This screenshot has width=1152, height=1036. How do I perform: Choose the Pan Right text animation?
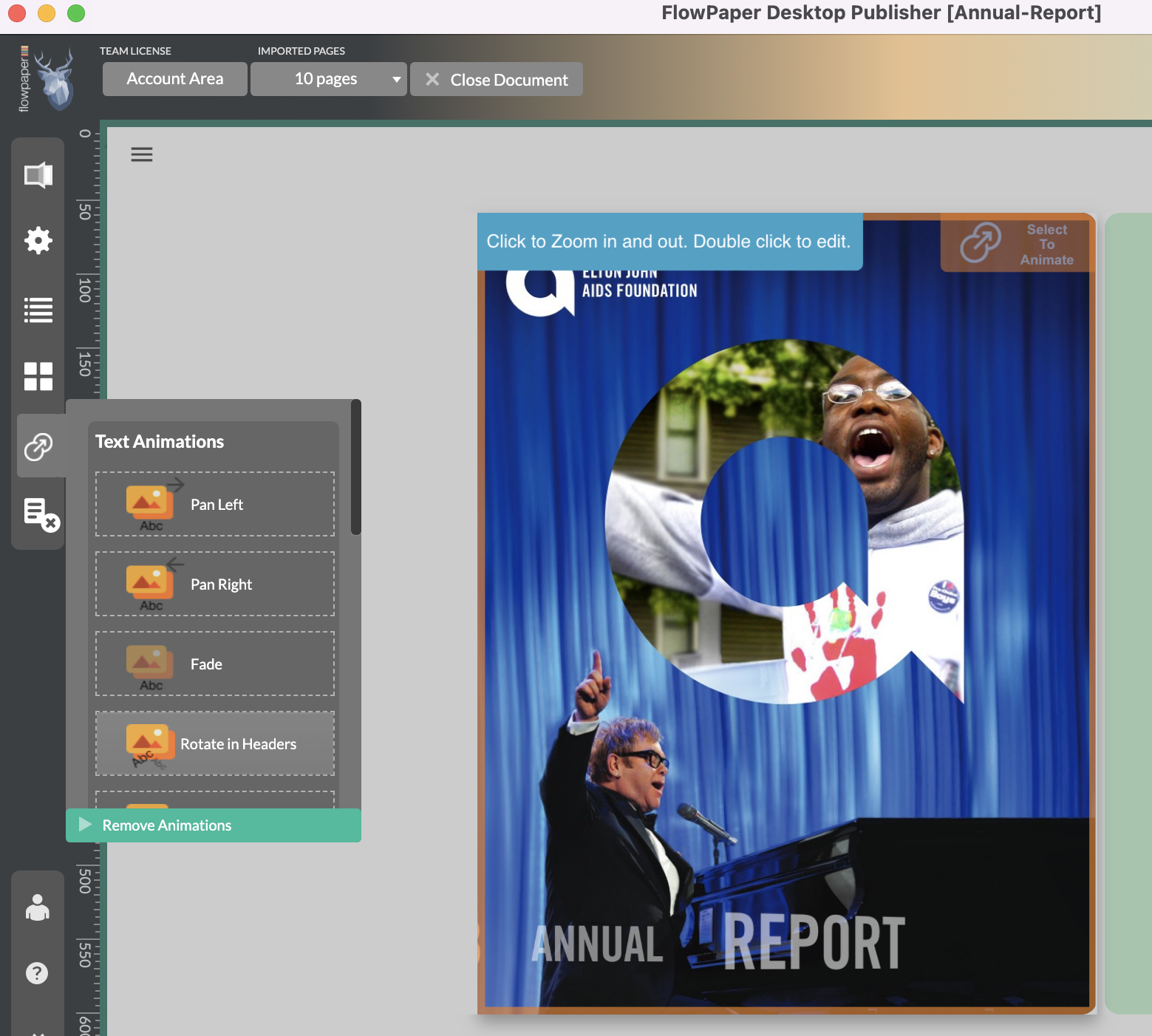pos(215,584)
